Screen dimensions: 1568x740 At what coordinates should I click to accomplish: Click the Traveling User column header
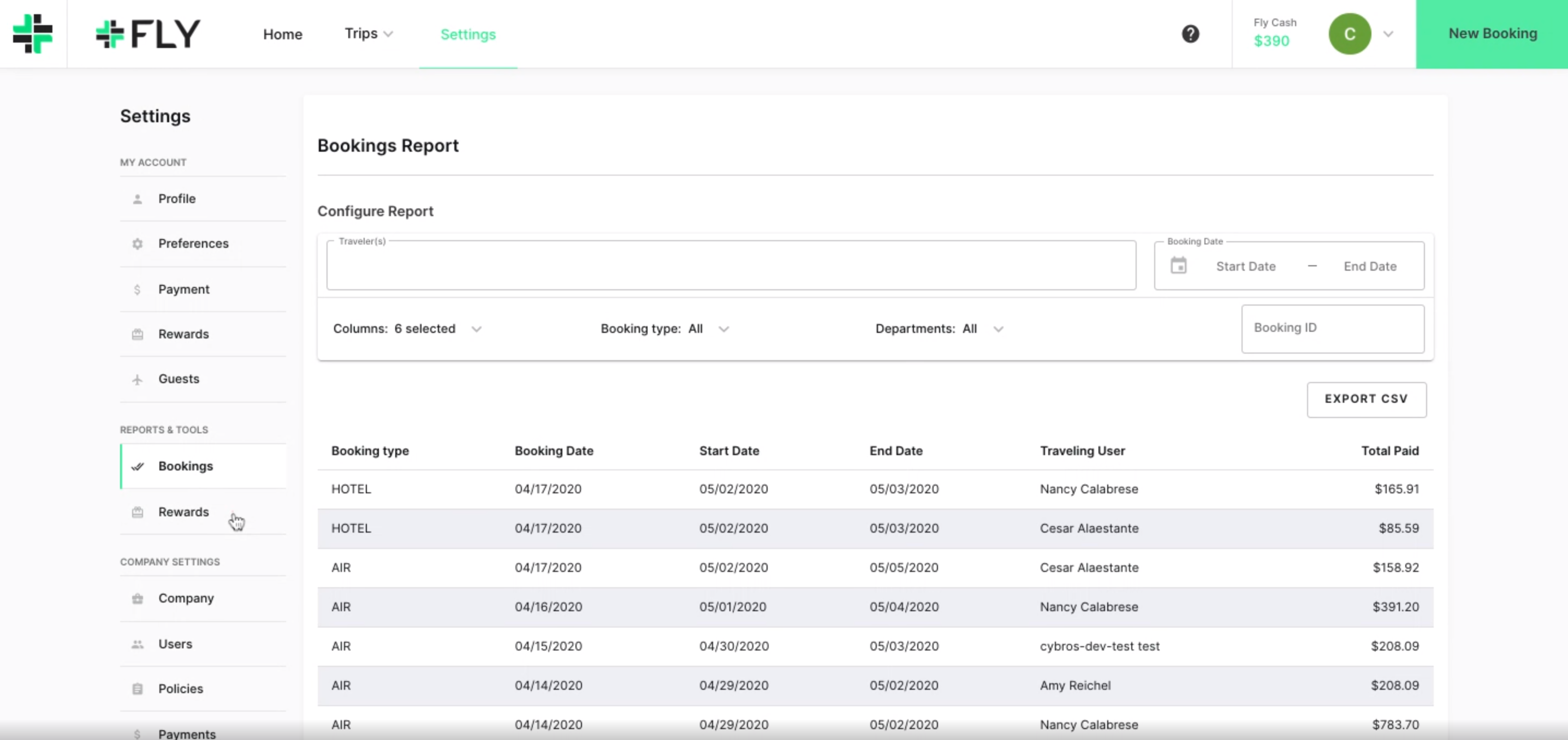click(1082, 451)
